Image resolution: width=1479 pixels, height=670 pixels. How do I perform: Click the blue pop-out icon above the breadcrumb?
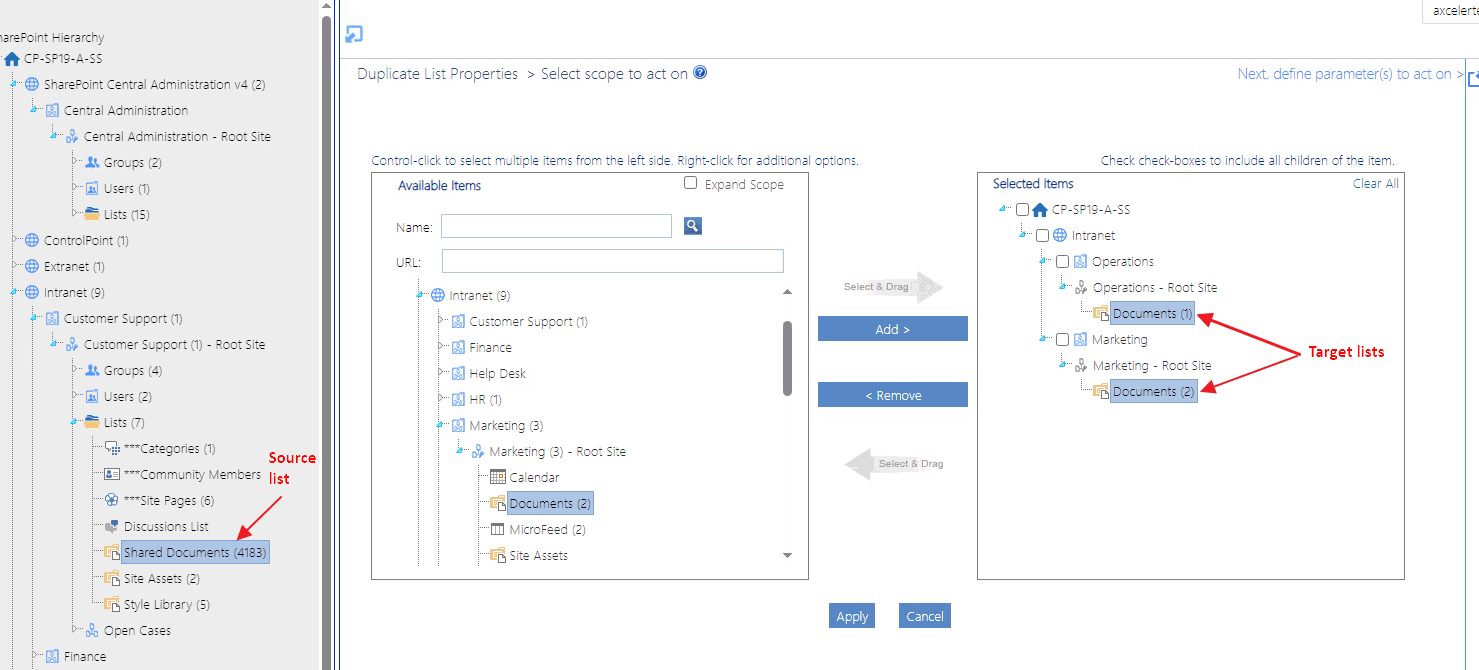point(354,33)
